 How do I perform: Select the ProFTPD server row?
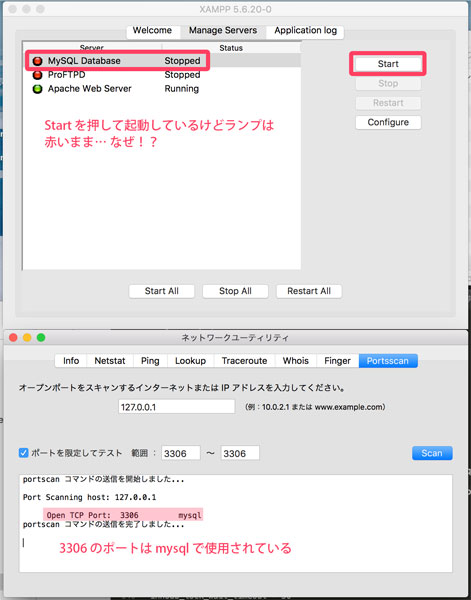(162, 75)
